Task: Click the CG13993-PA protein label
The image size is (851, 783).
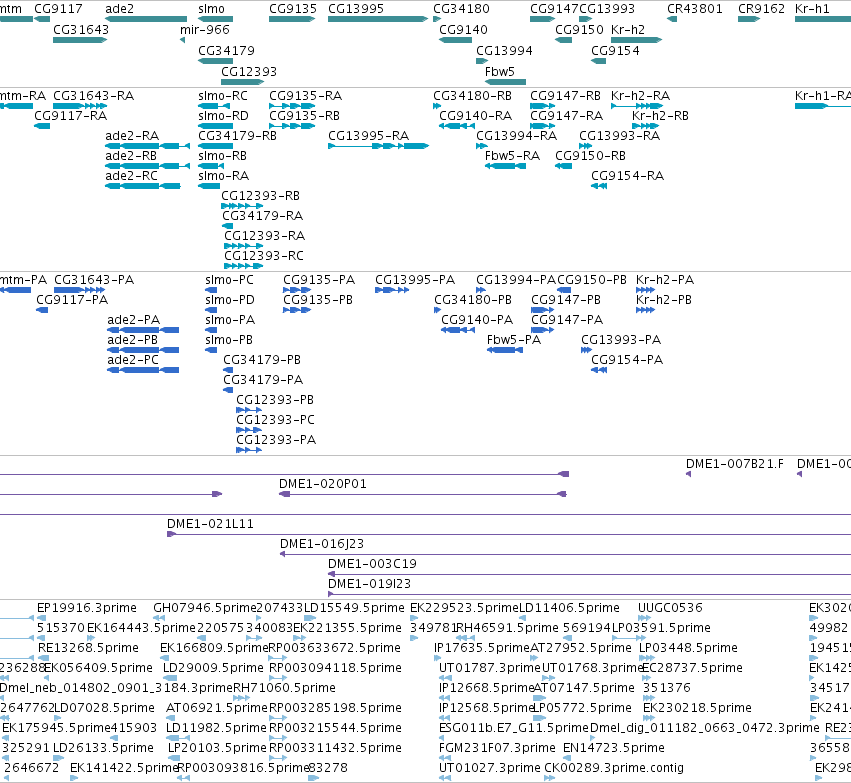Action: click(x=621, y=340)
